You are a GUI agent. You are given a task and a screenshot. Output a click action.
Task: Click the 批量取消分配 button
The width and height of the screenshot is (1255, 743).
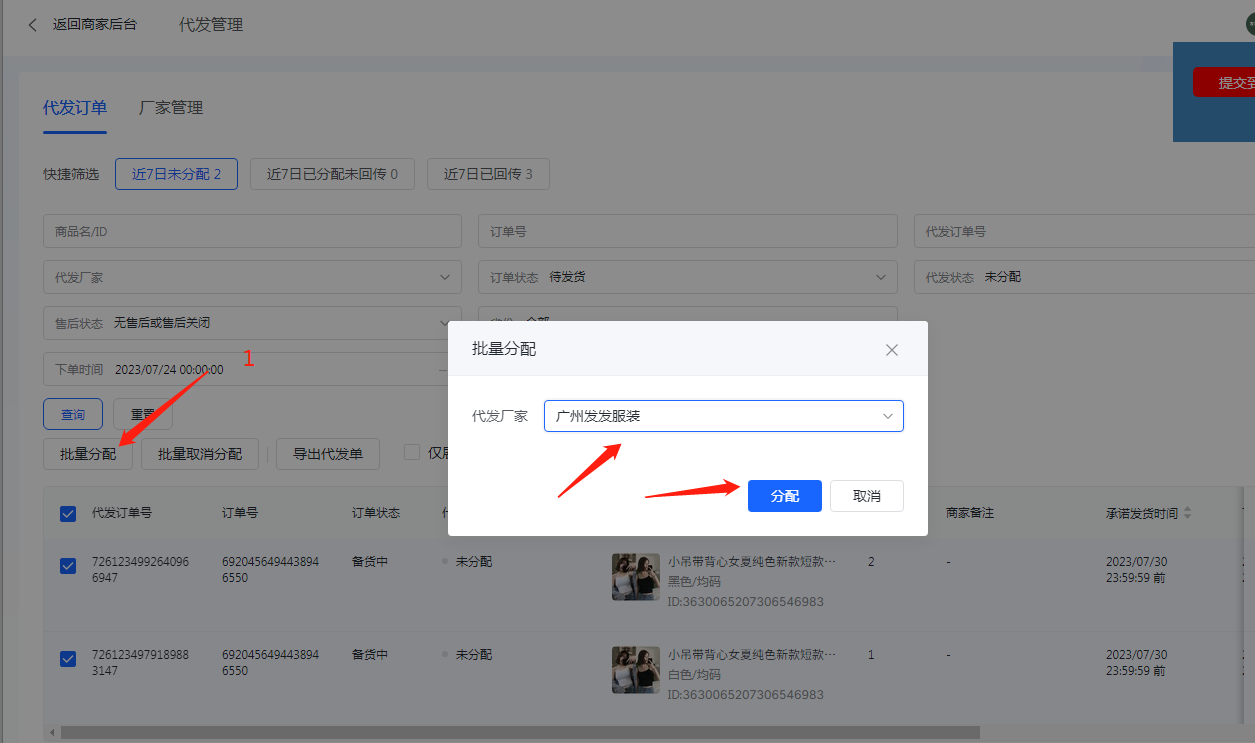click(x=200, y=454)
